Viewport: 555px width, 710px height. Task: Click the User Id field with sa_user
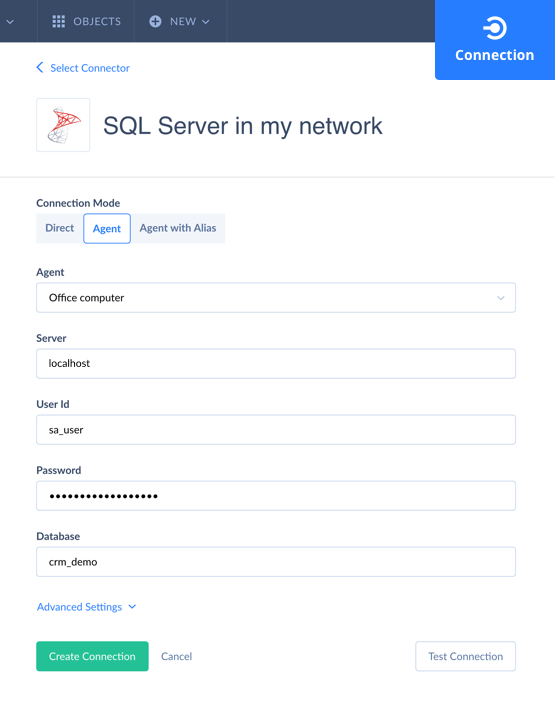(276, 430)
